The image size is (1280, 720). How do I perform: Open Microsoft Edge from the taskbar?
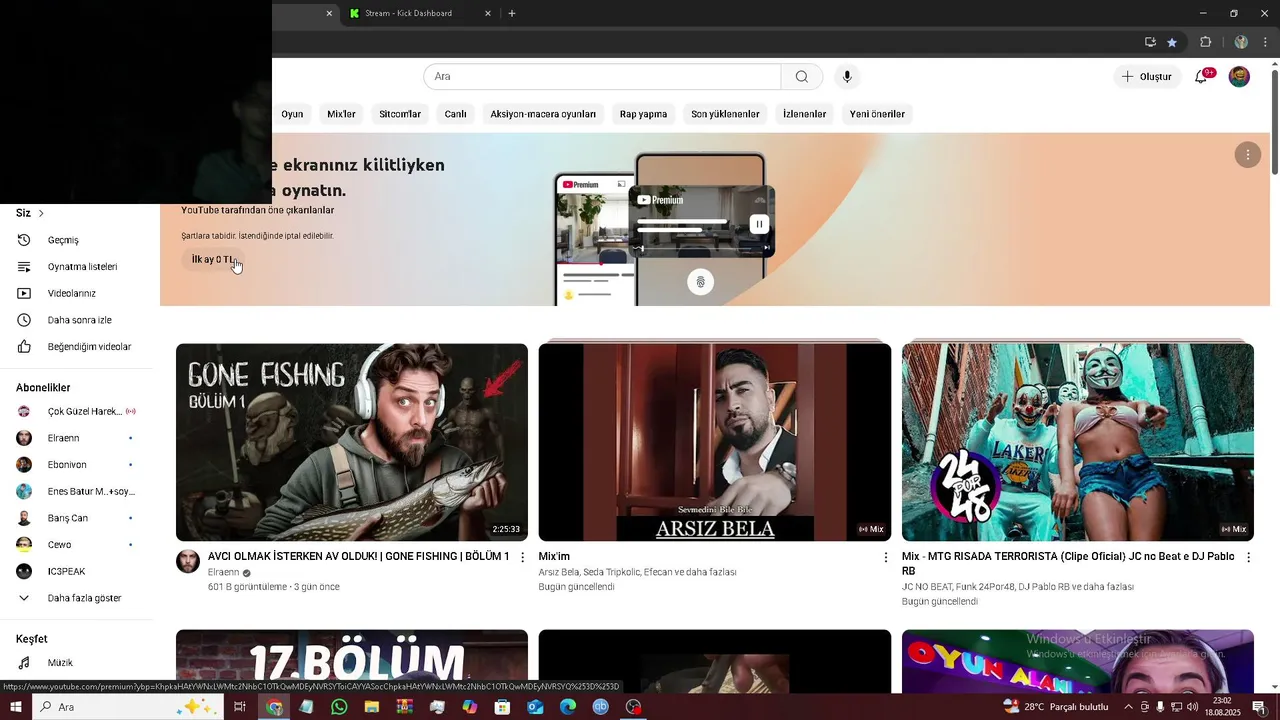[568, 707]
